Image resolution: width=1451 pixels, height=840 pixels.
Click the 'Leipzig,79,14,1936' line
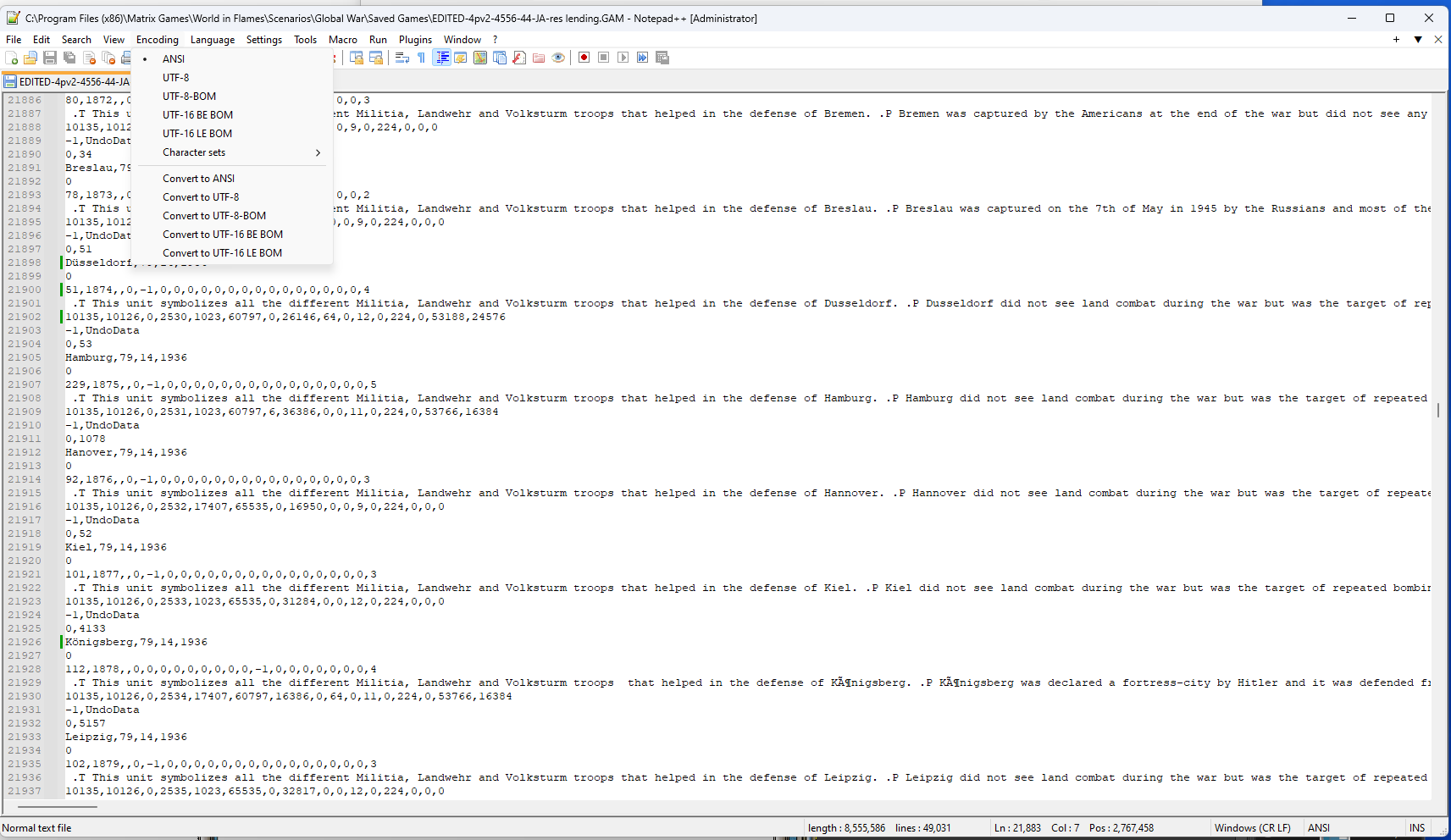point(126,737)
